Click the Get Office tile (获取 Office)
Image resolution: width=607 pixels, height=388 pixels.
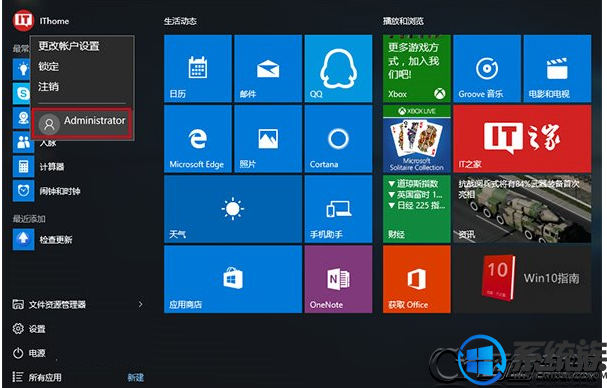pyautogui.click(x=417, y=279)
